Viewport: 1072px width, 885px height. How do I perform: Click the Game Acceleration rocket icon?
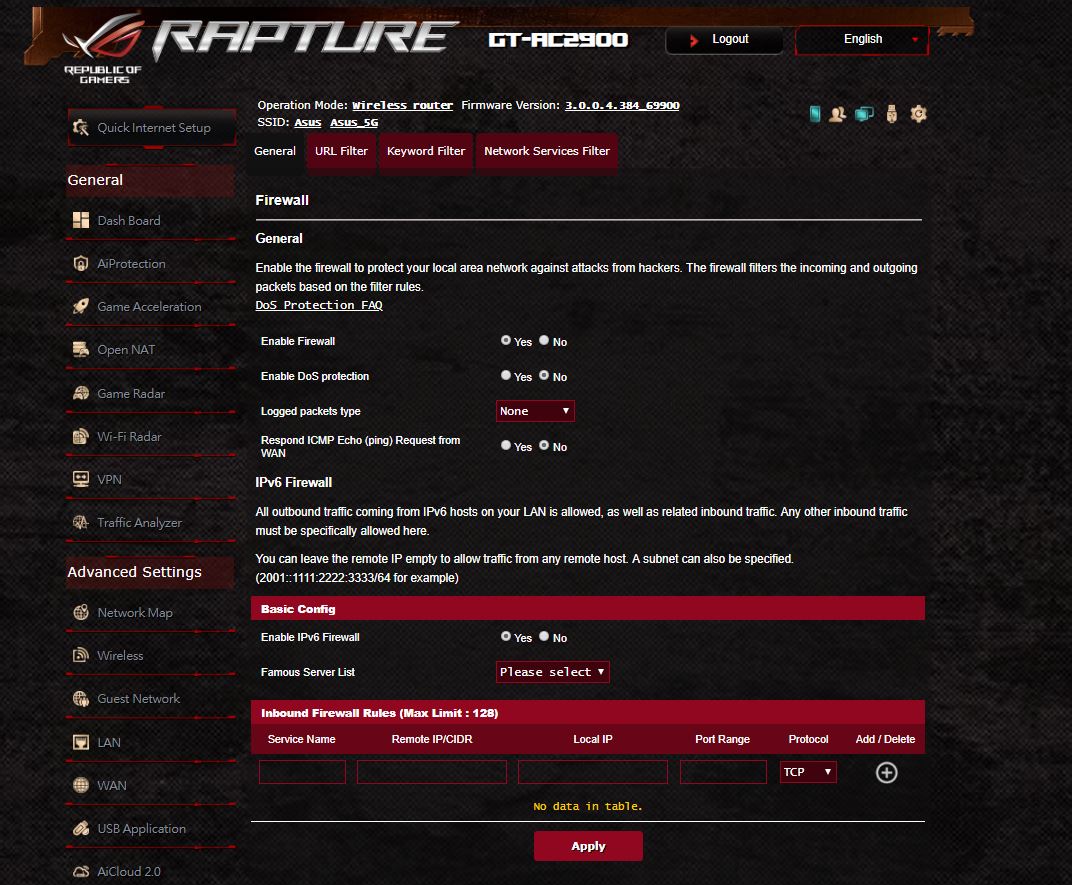coord(81,306)
